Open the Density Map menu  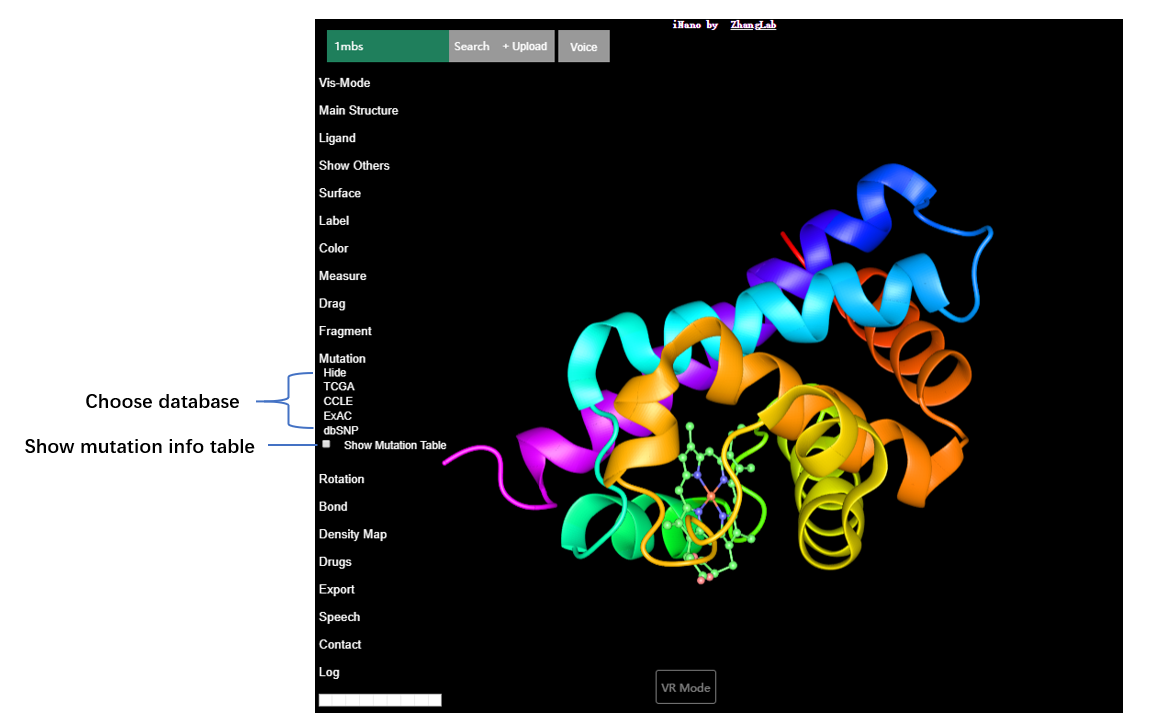tap(352, 534)
